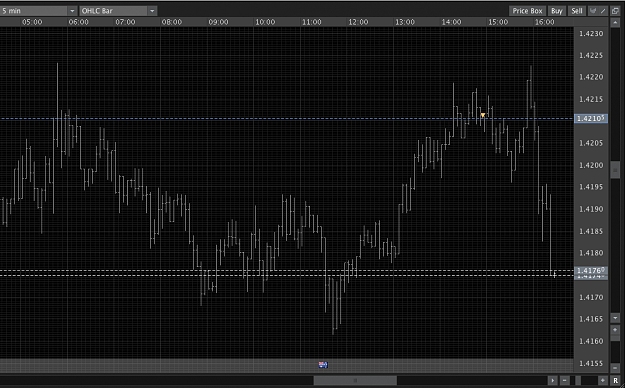Click the 10:00 time label

click(x=265, y=22)
